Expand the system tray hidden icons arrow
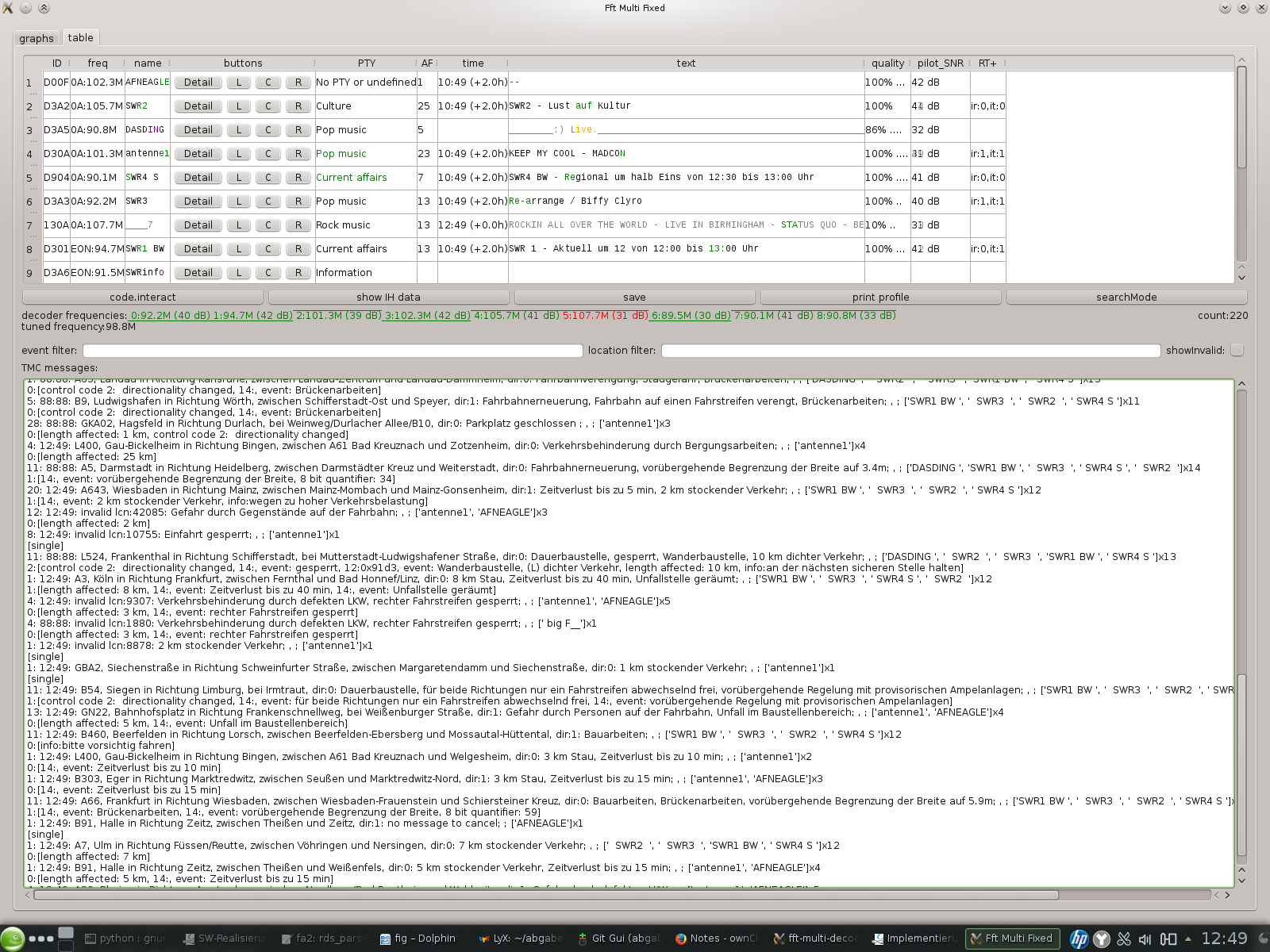Viewport: 1270px width, 952px height. (1188, 939)
